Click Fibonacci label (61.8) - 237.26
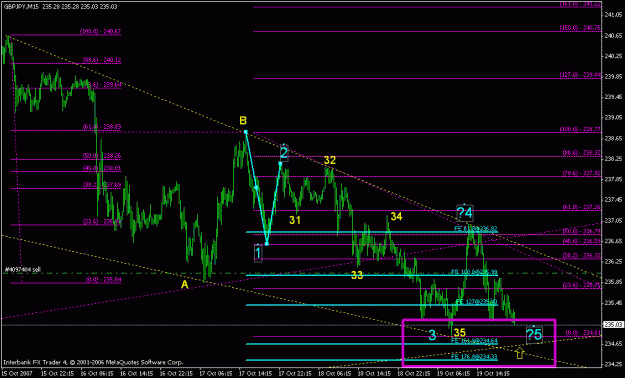The width and height of the screenshot is (625, 378). 581,207
